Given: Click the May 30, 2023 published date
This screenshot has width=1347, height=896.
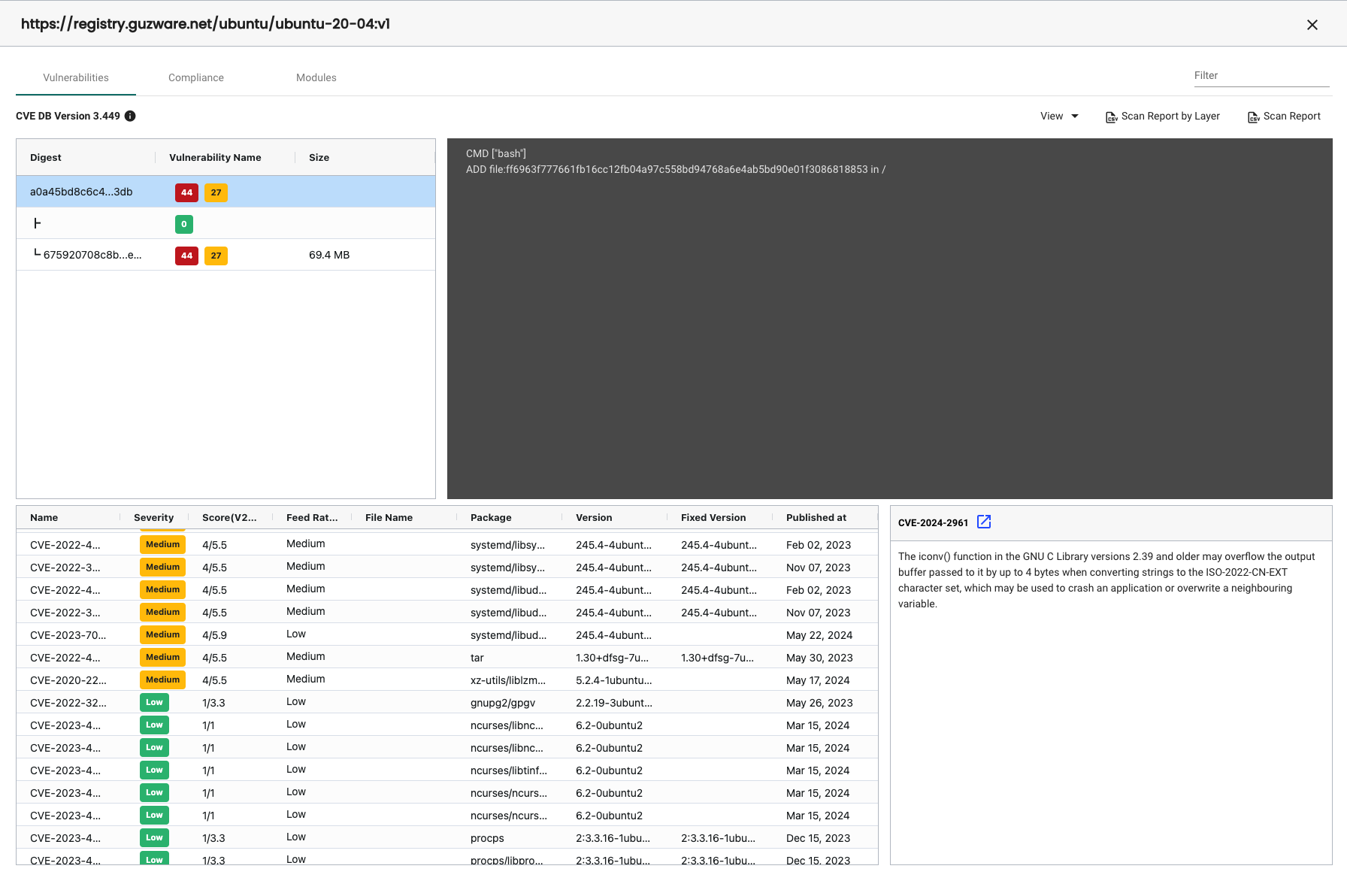Looking at the screenshot, I should click(819, 658).
